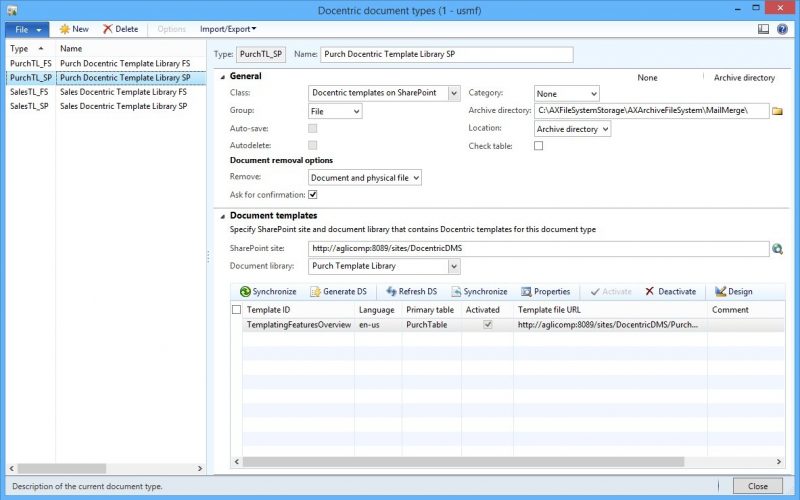Click the Primary table column header

tap(432, 310)
